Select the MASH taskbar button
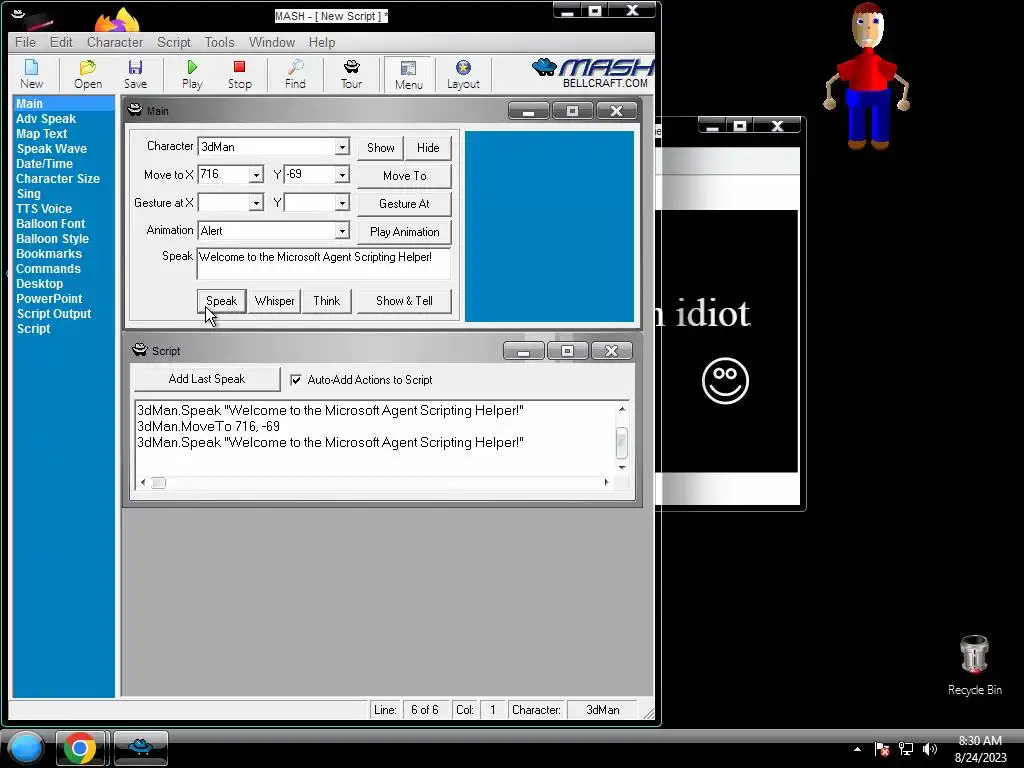 (140, 748)
